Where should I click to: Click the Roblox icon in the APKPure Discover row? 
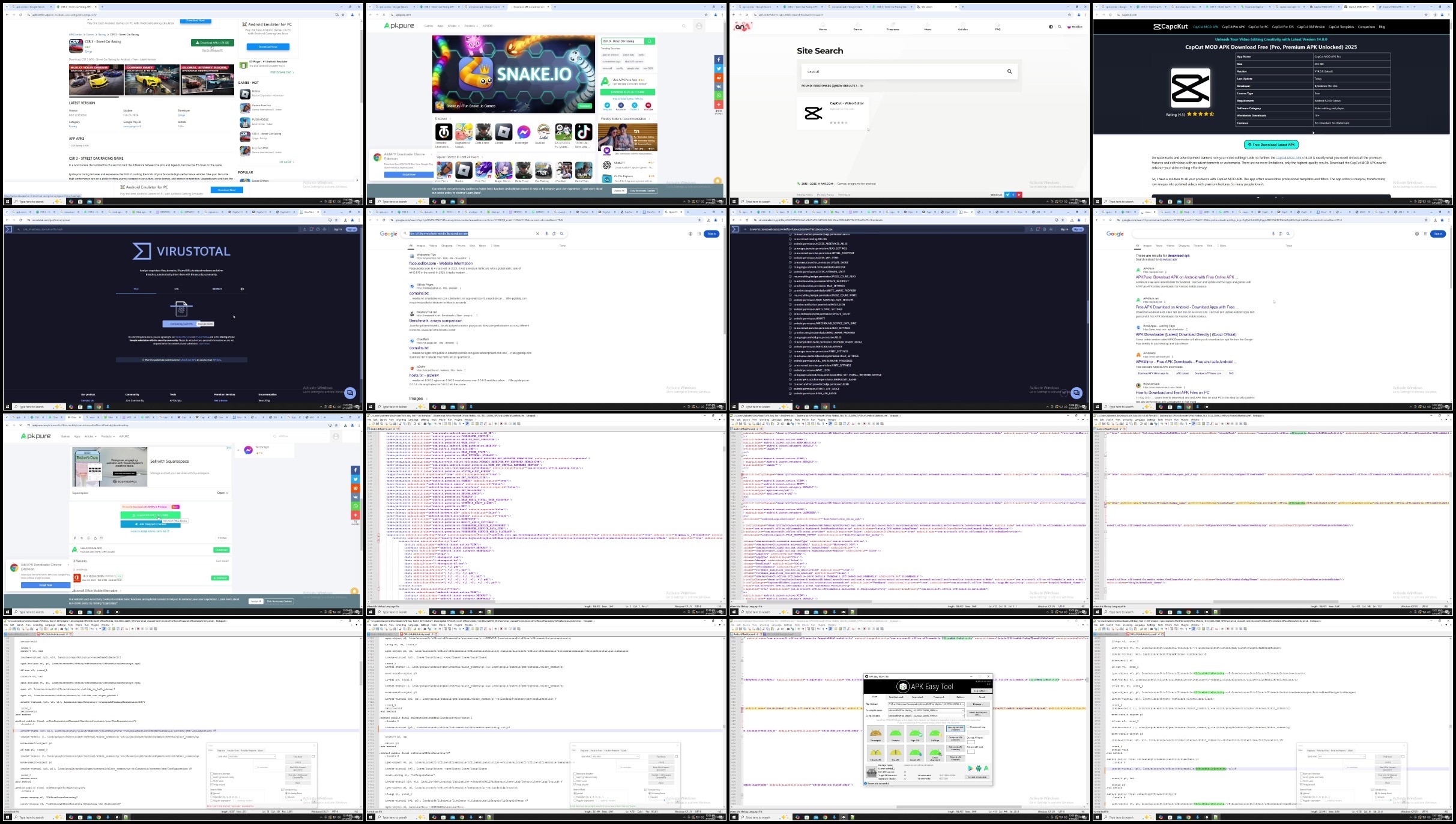504,132
